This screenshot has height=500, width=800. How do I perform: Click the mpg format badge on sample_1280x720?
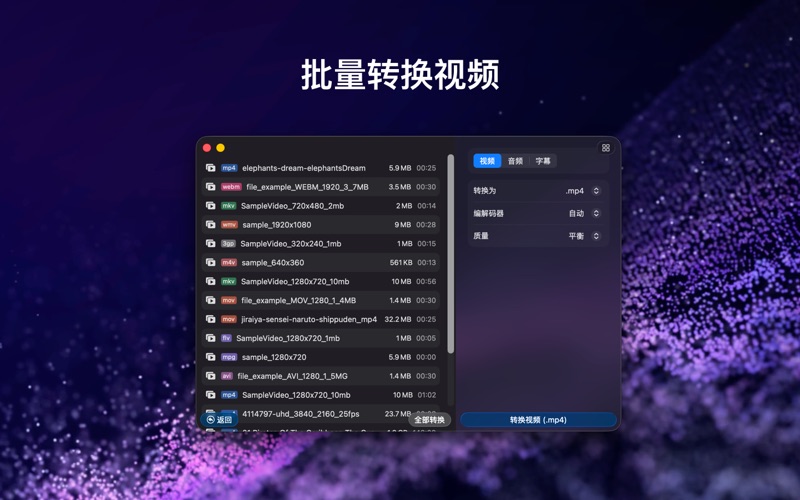(229, 357)
